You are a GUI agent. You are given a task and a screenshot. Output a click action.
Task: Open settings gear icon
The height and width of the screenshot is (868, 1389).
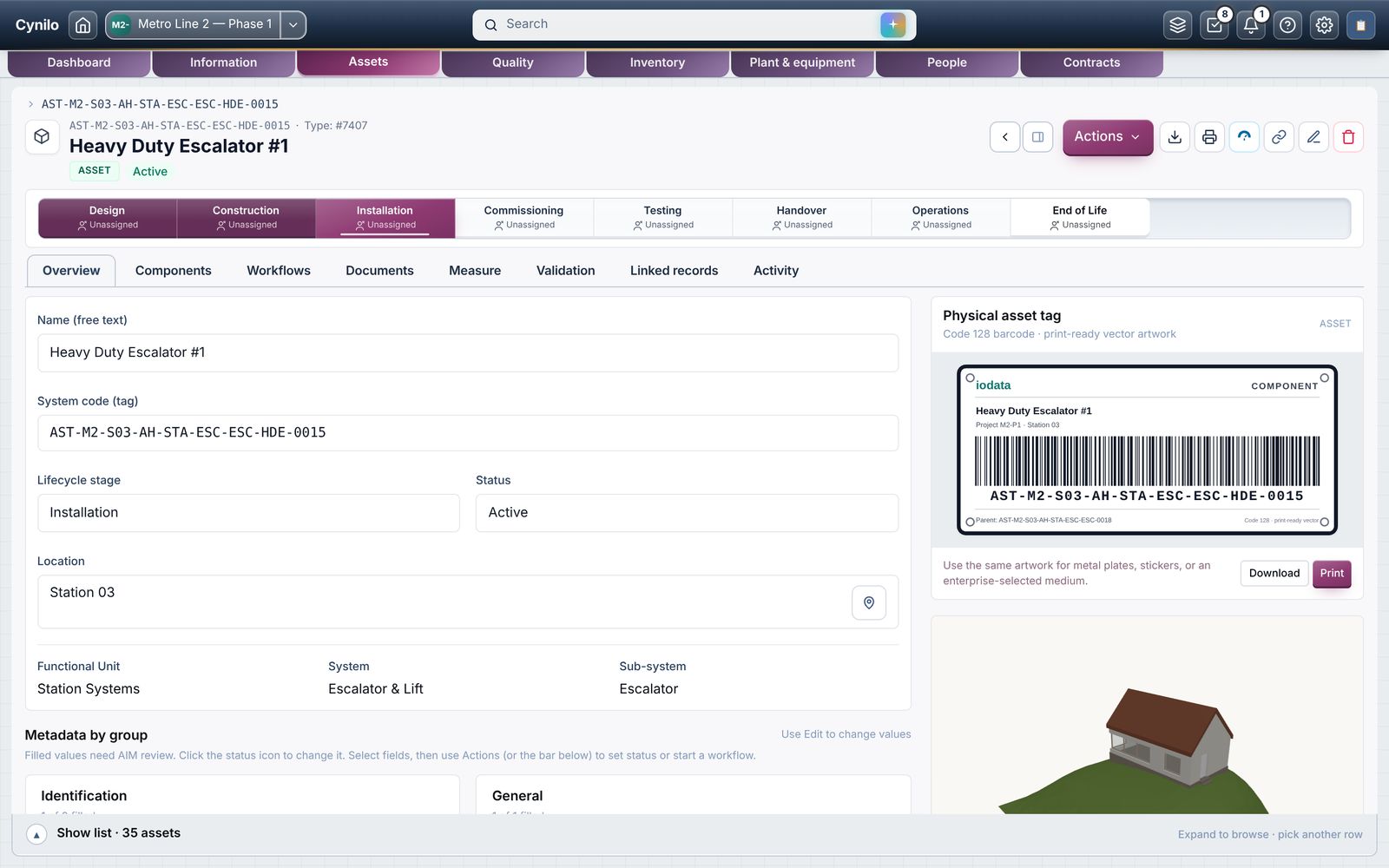tap(1324, 25)
